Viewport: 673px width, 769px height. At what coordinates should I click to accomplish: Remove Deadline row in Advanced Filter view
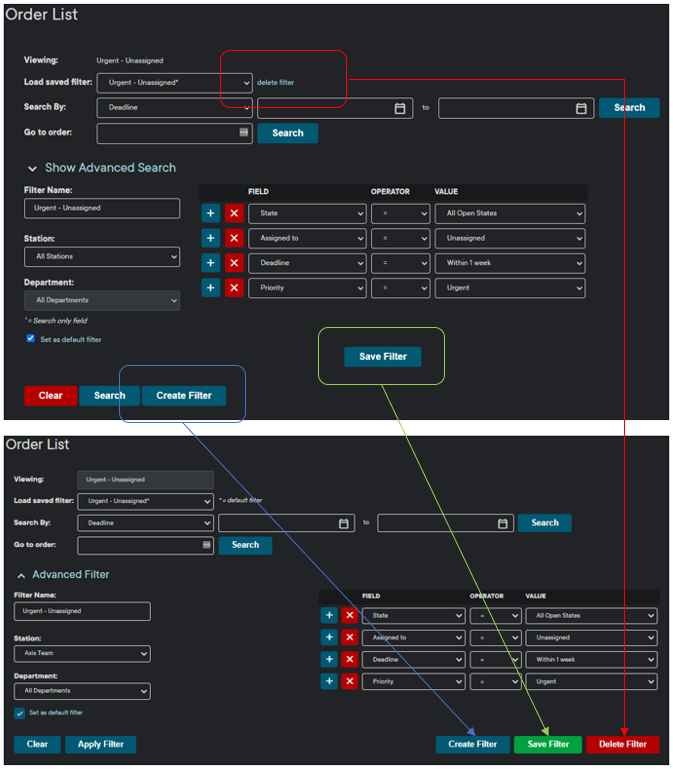click(350, 659)
